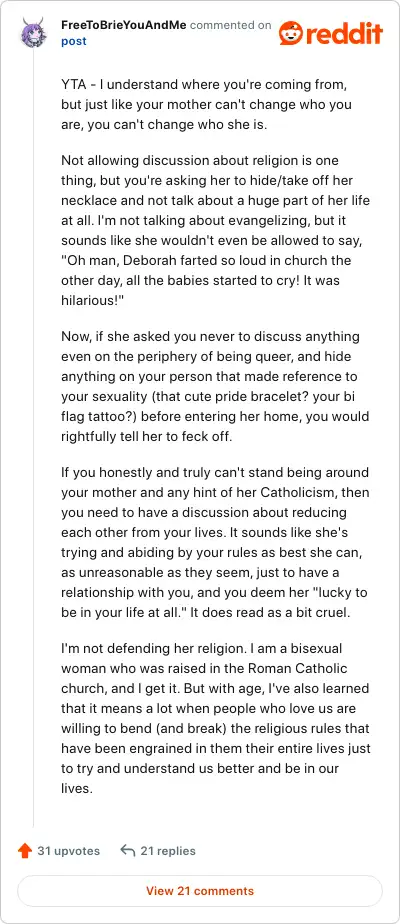Image resolution: width=400 pixels, height=924 pixels.
Task: Click the "31 upvotes" count
Action: [68, 851]
